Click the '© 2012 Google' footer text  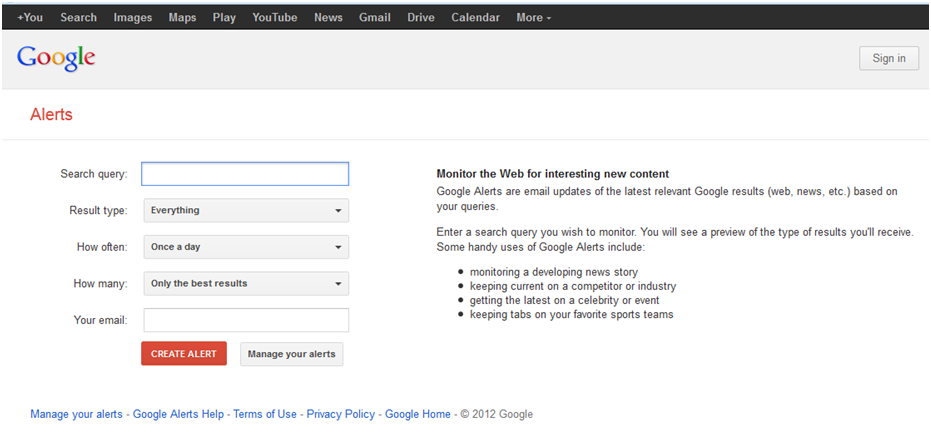coord(497,415)
